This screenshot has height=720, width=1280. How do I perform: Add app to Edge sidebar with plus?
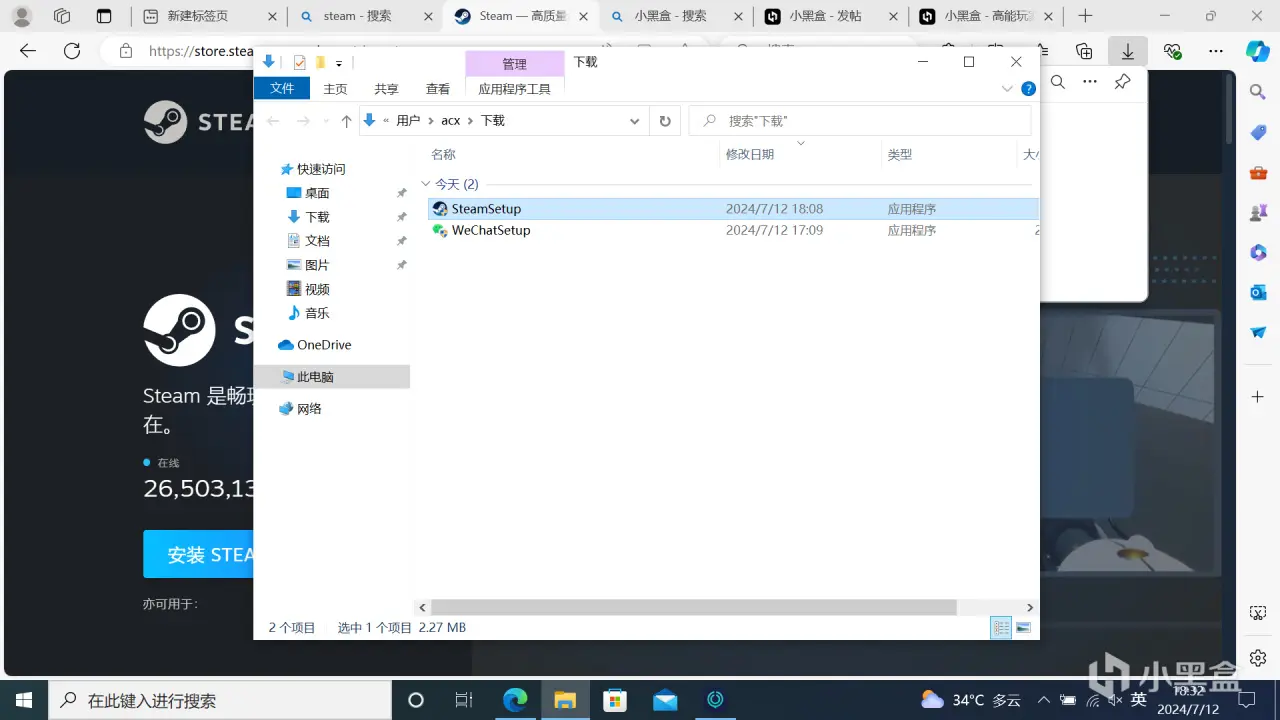click(1258, 396)
